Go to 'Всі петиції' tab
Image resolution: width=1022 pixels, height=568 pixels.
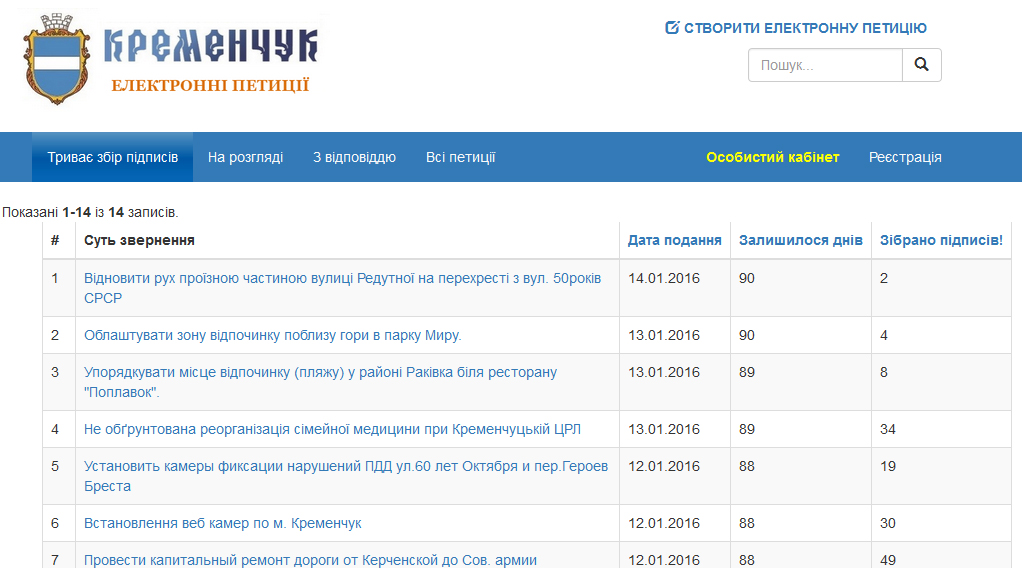460,157
